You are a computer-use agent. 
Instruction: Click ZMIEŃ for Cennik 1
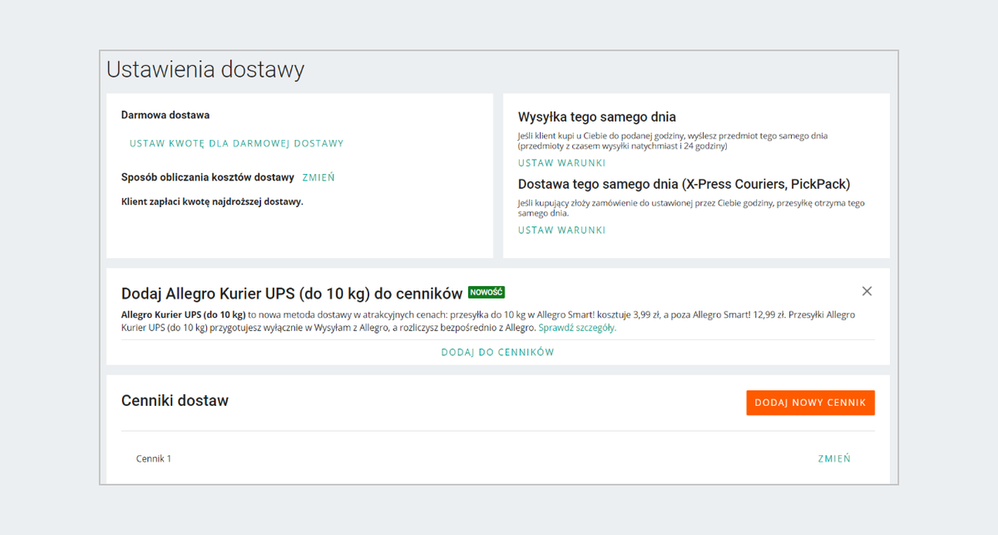coord(833,459)
